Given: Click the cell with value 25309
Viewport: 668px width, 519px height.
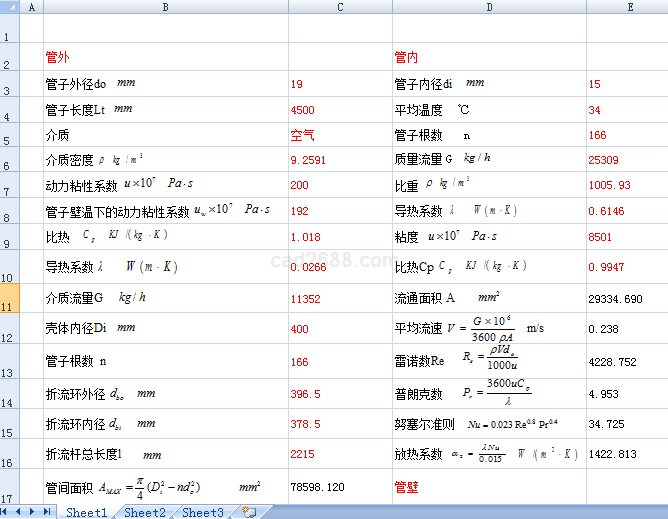Looking at the screenshot, I should tap(627, 159).
